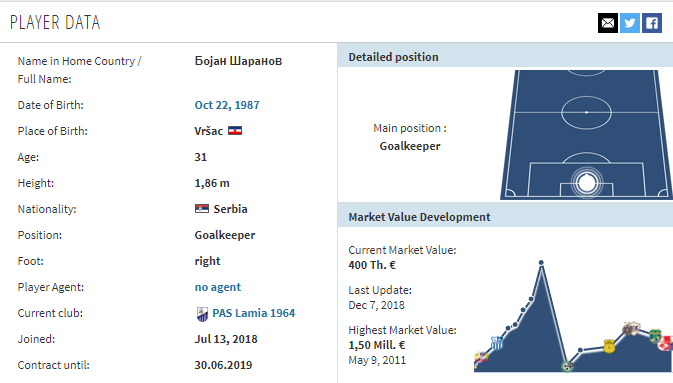The image size is (673, 383).
Task: Click the flag beside Vršac birthplace
Action: click(x=235, y=131)
